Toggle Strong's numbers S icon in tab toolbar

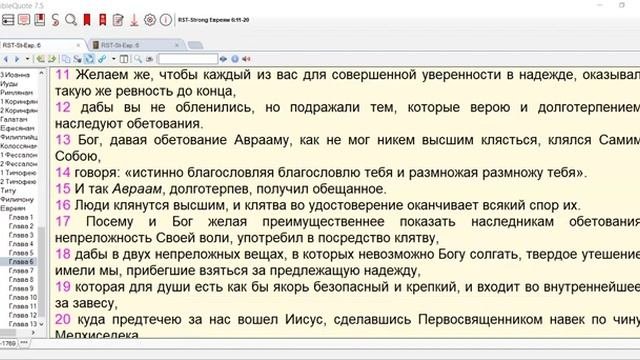point(78,59)
